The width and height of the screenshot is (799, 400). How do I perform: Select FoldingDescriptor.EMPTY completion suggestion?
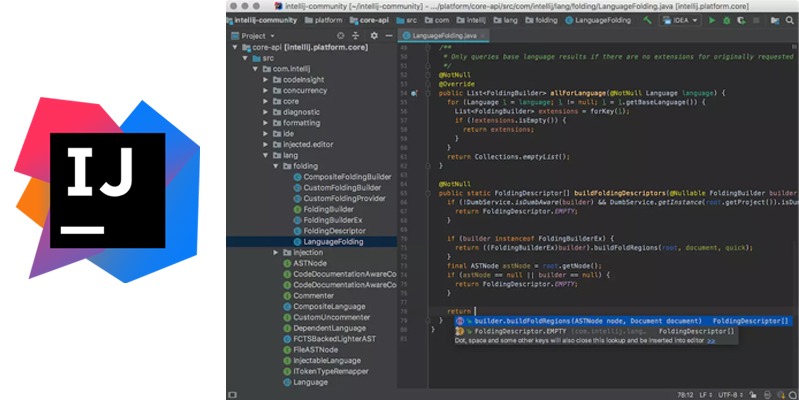click(x=596, y=331)
